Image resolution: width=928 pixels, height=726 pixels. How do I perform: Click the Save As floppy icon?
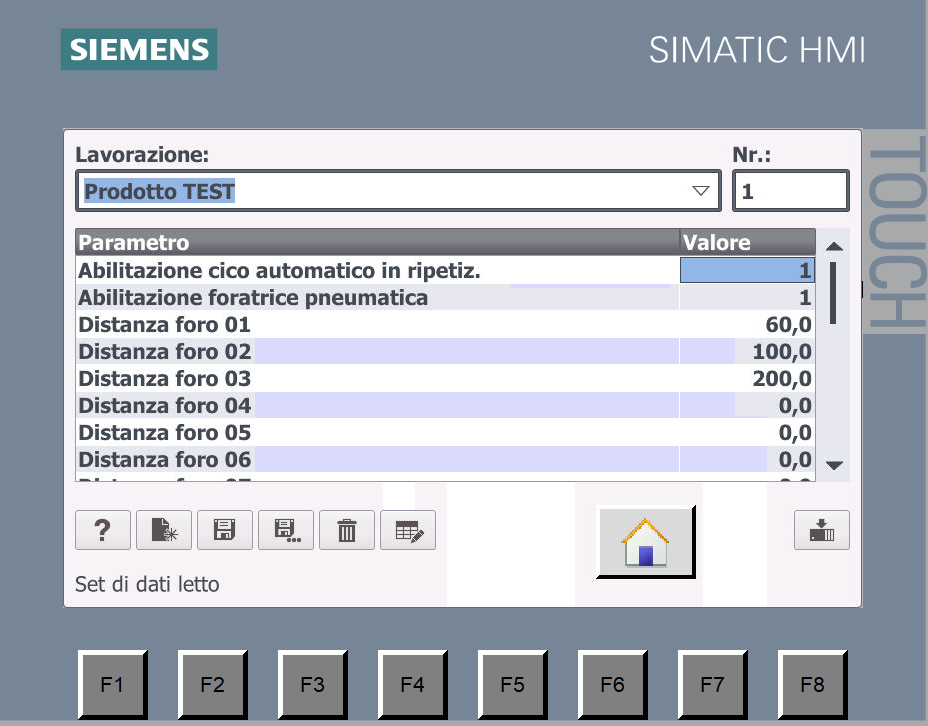(x=286, y=530)
